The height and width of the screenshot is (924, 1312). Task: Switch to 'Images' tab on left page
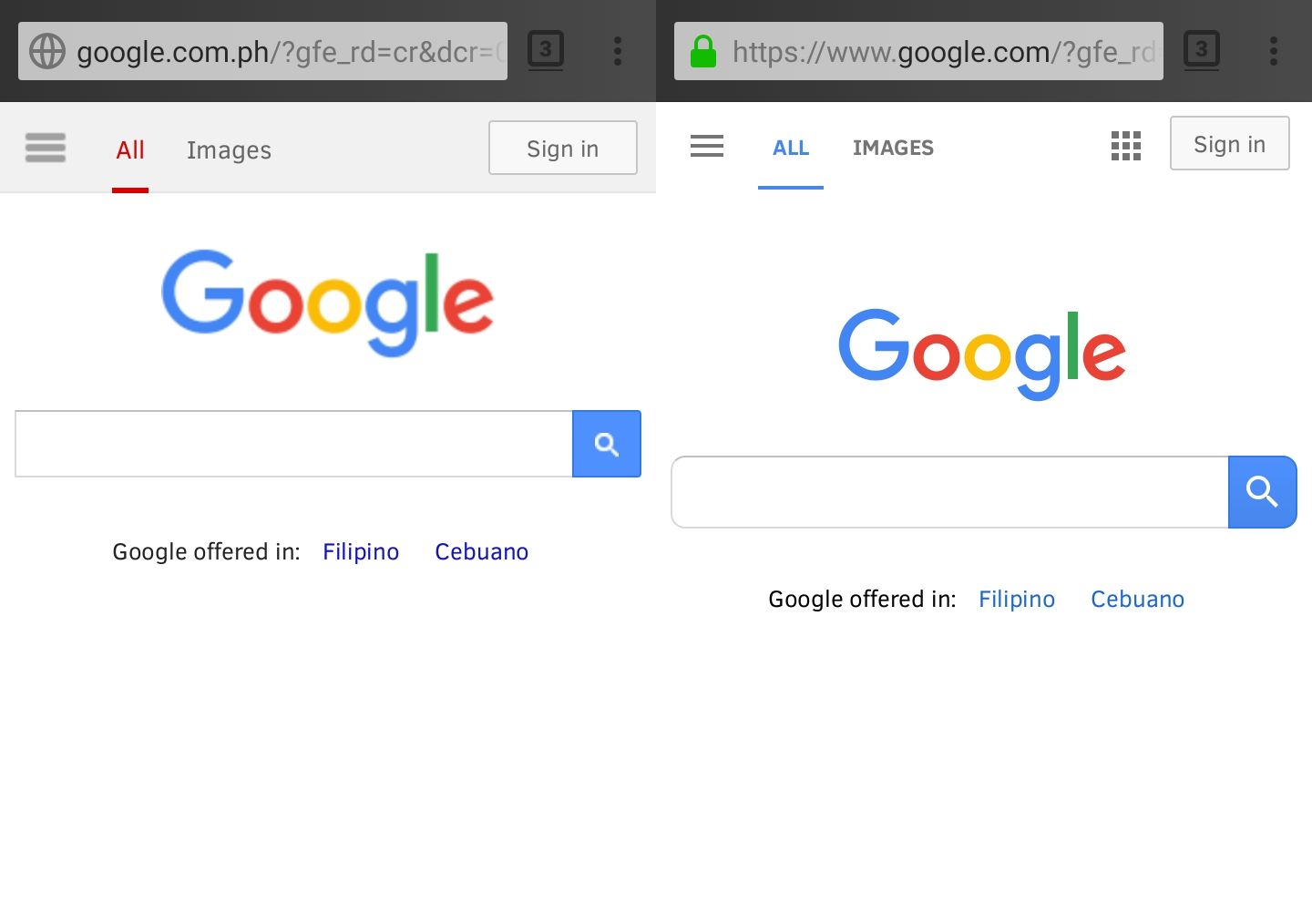pyautogui.click(x=229, y=150)
